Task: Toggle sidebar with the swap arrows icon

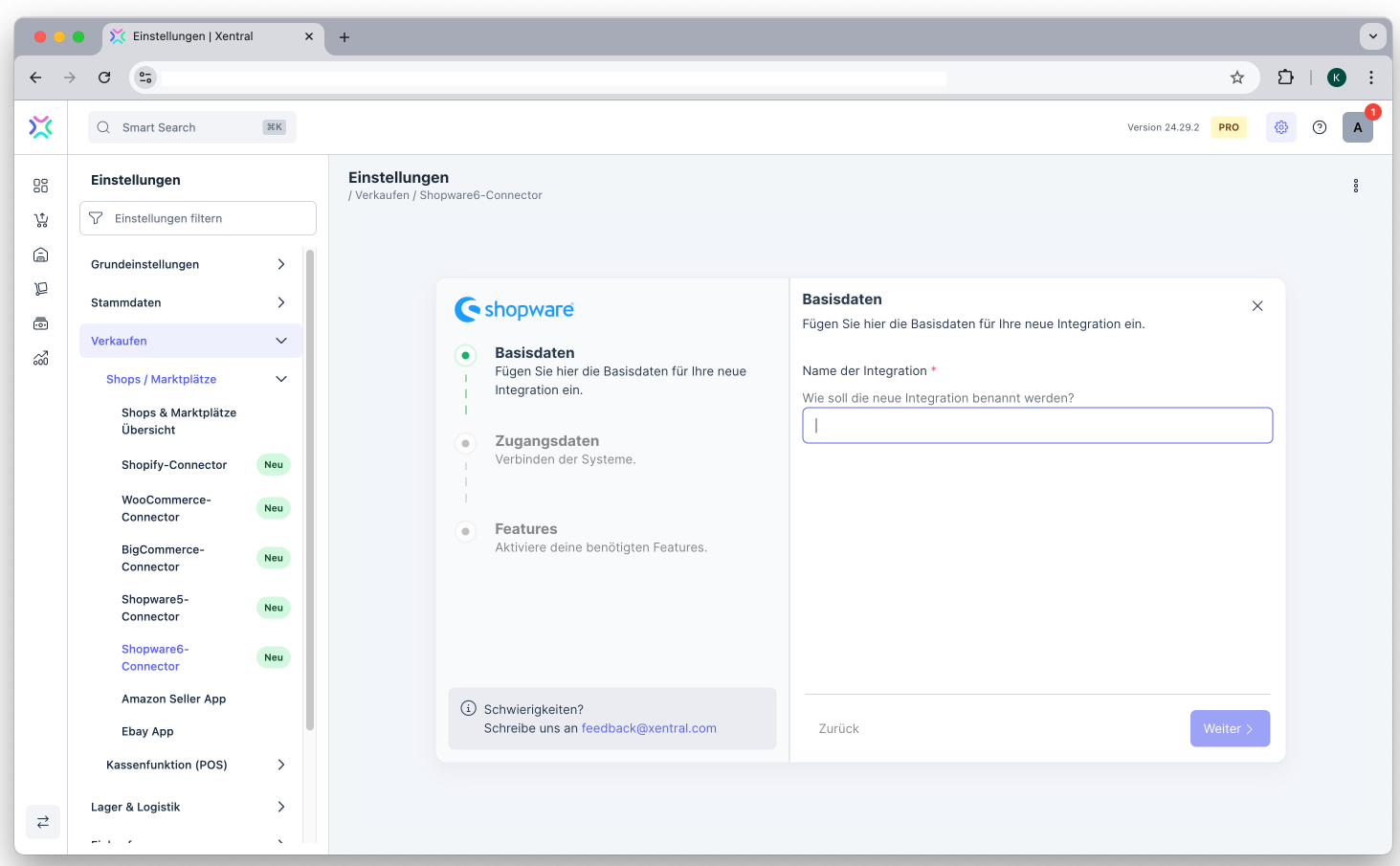Action: [x=43, y=822]
